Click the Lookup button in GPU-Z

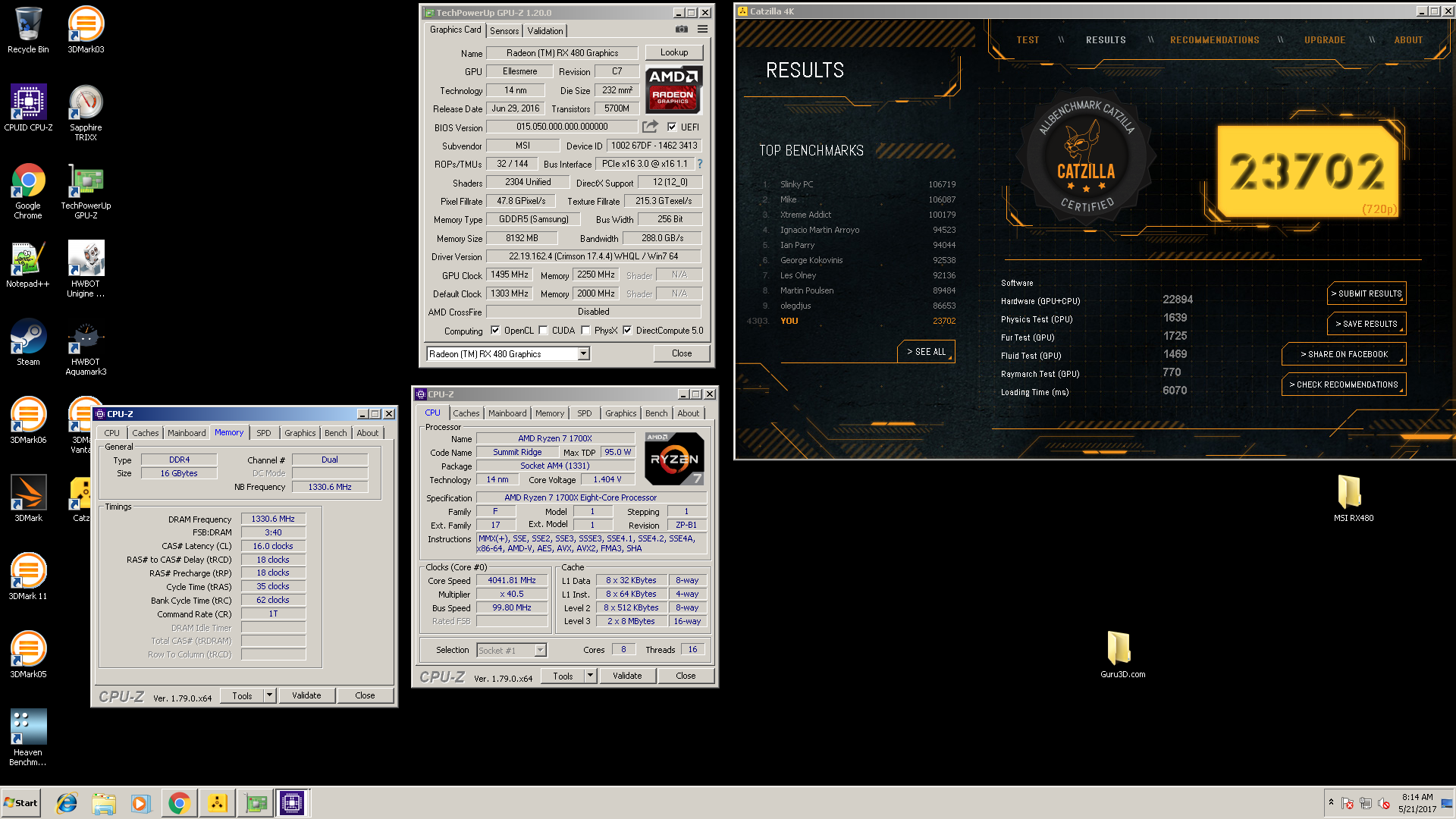(x=674, y=52)
